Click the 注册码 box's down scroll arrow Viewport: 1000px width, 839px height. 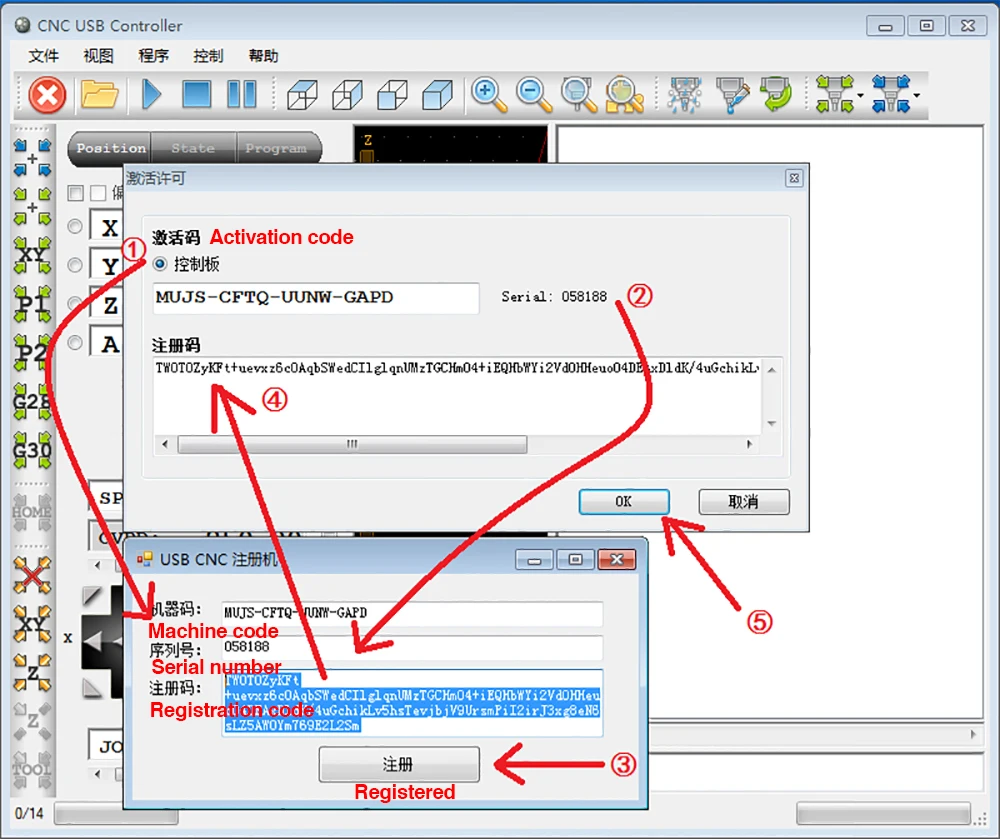(772, 423)
